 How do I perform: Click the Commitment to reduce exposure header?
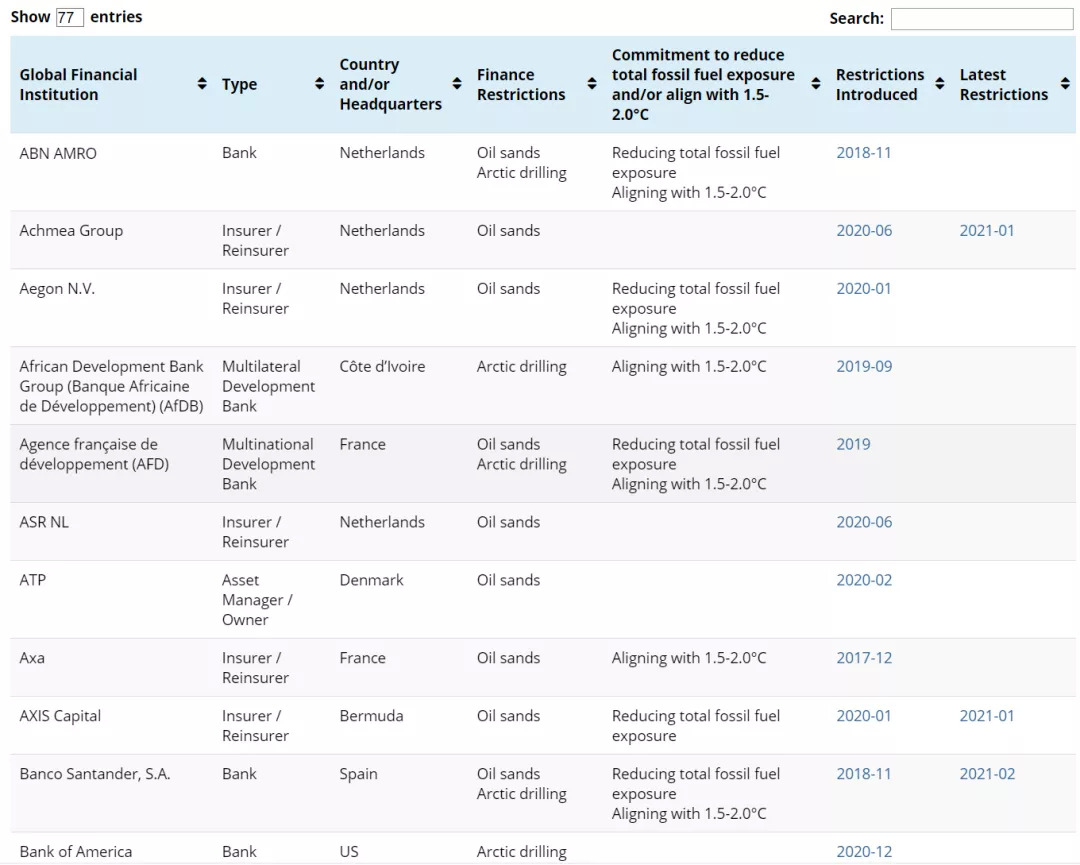point(703,84)
